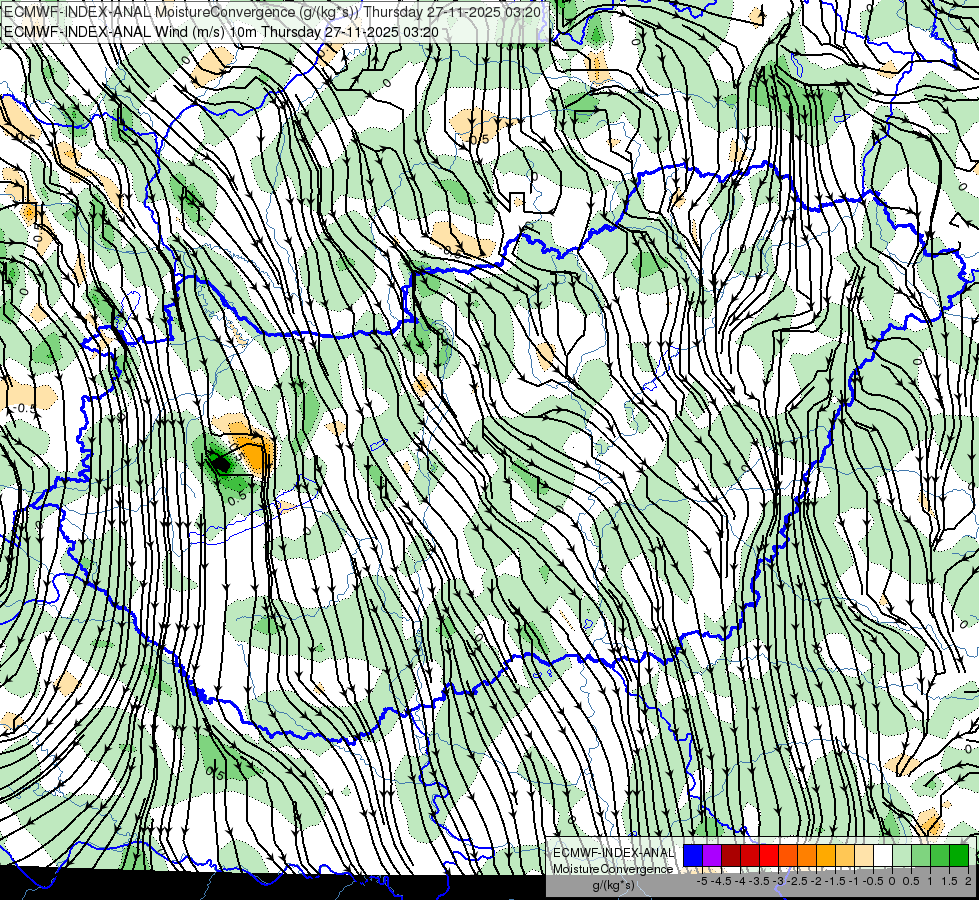Click the legend tick value -3.5
Screen dimensions: 979x900
pyautogui.click(x=760, y=881)
